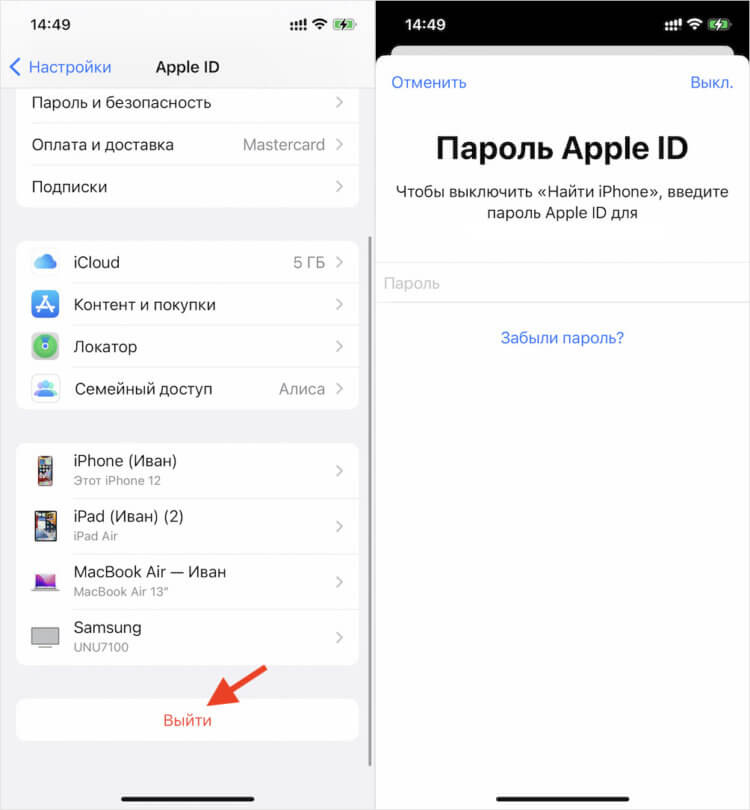Select the MacBook Air device icon
The width and height of the screenshot is (750, 810).
(45, 582)
